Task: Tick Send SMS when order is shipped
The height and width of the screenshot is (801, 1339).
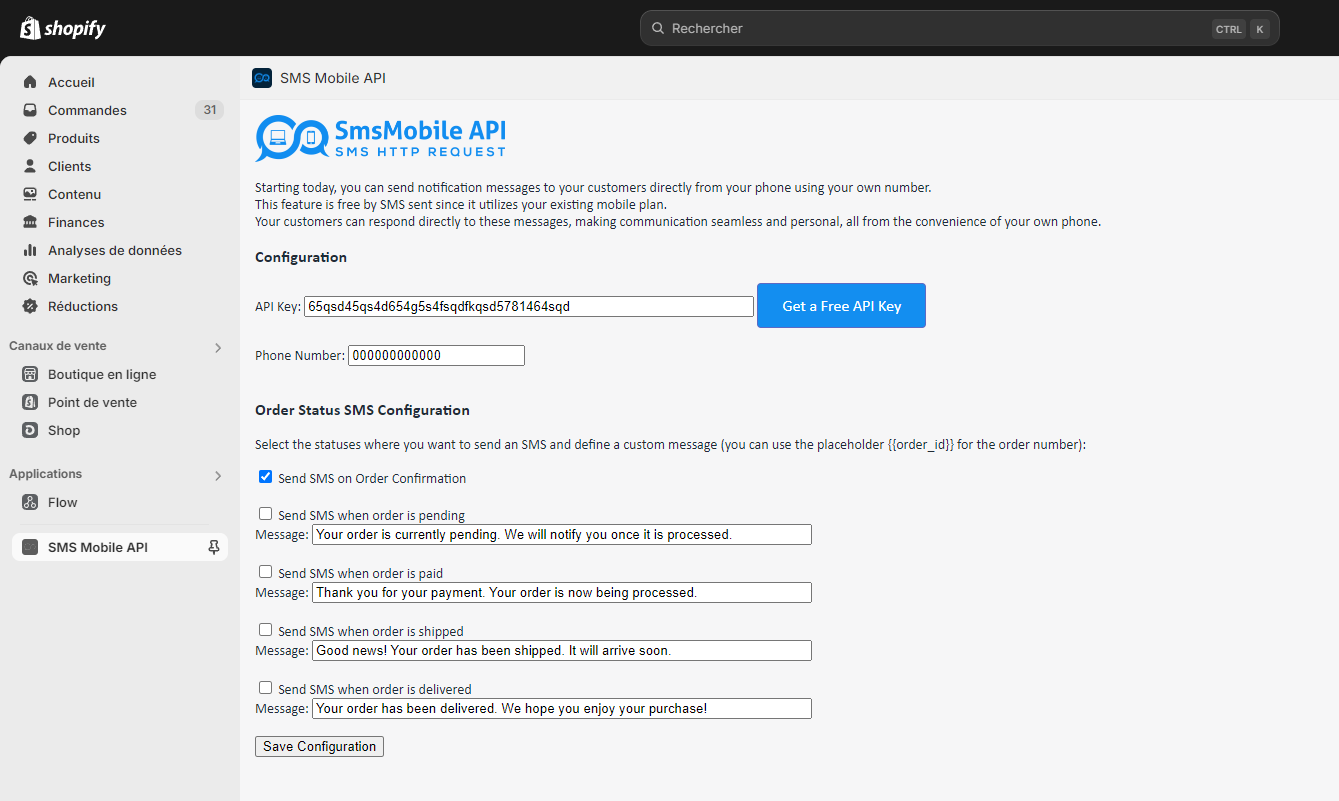Action: [x=265, y=630]
